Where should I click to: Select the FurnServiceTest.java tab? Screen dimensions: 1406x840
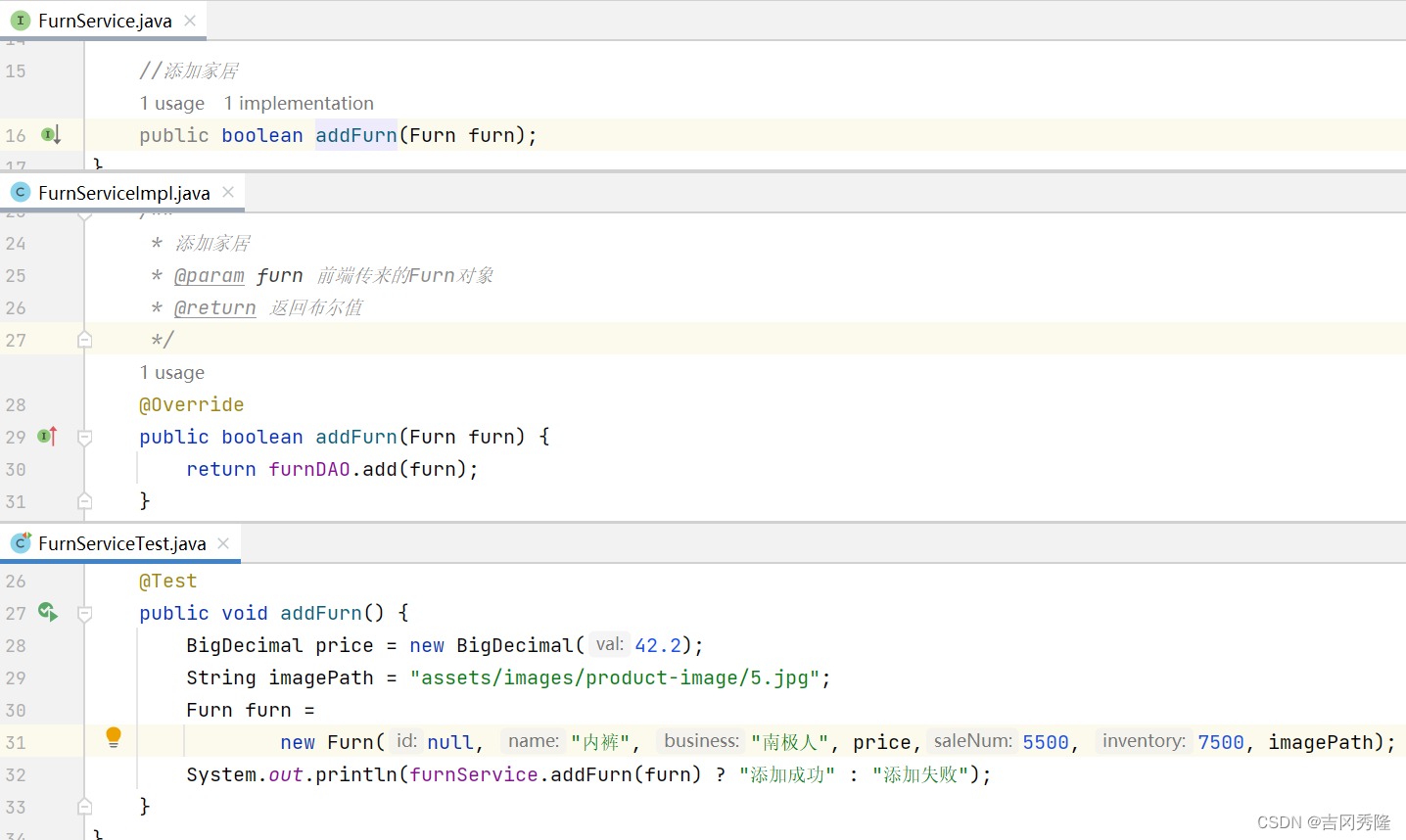[120, 543]
